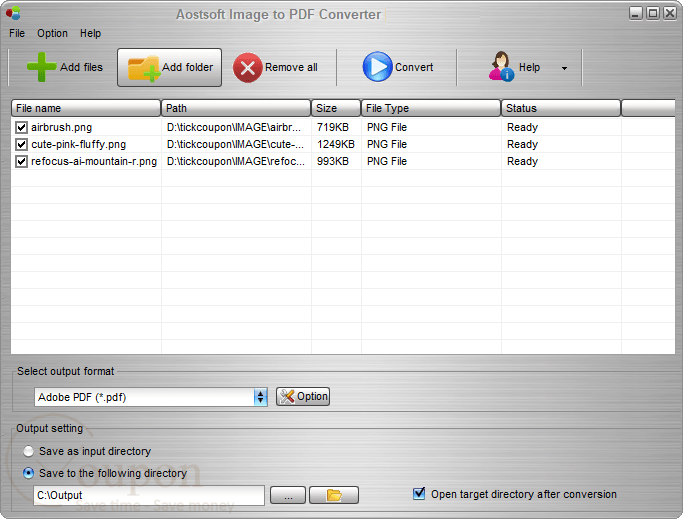Viewport: 683px width, 519px height.
Task: Select Save to the following directory radio
Action: 28,473
